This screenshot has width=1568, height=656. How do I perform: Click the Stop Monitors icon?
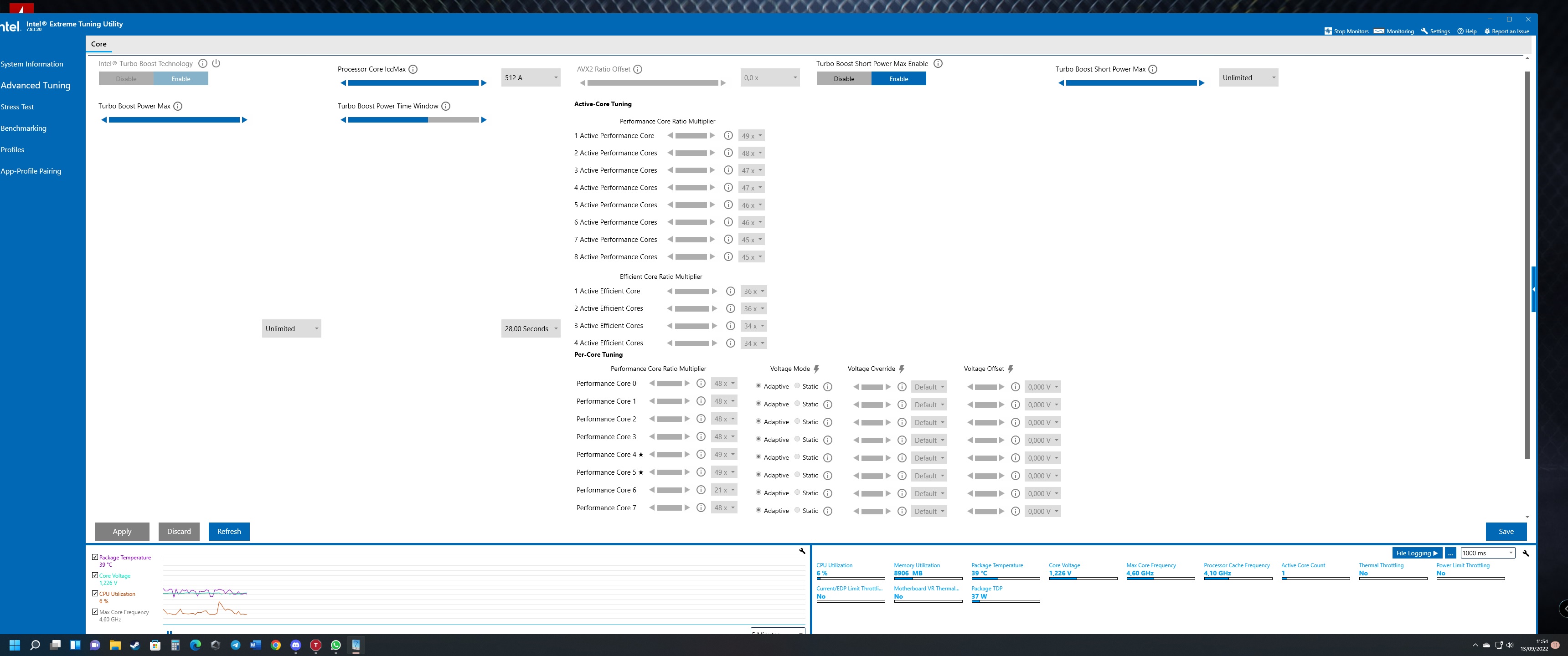1328,31
